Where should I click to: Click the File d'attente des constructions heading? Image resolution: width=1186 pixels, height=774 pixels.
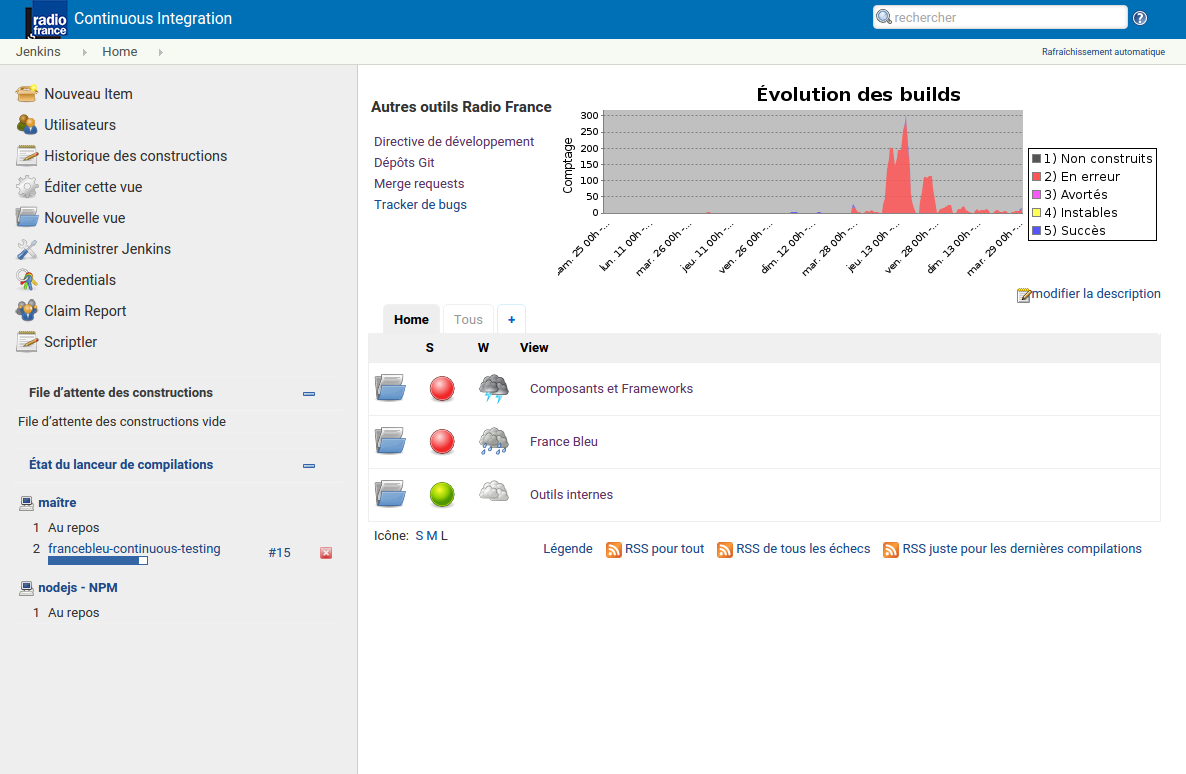click(120, 393)
